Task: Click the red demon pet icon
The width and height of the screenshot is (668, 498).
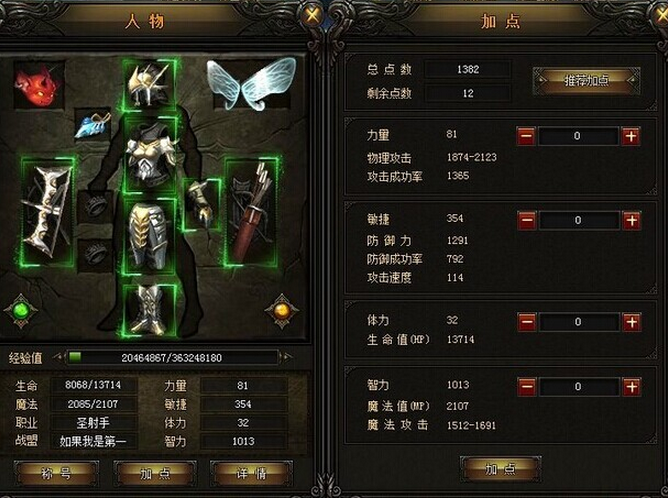Action: [39, 85]
